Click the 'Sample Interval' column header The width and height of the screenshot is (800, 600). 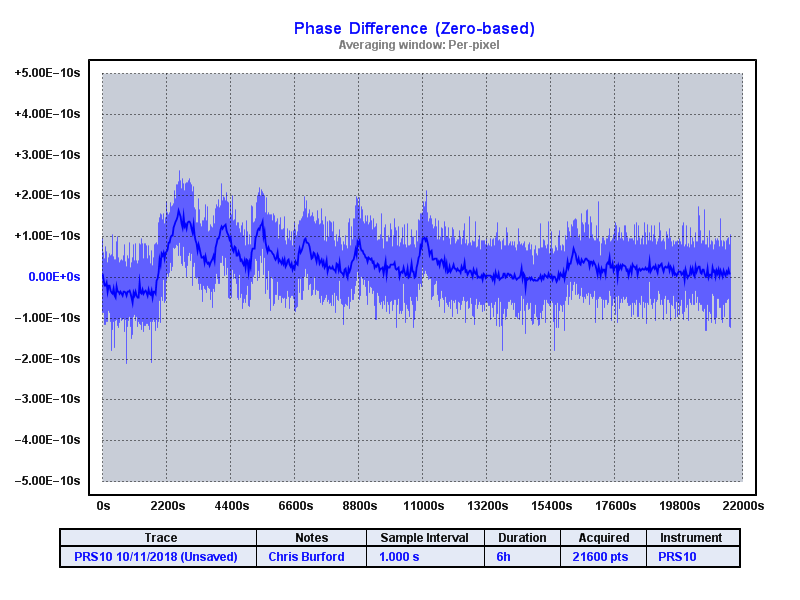coord(425,538)
